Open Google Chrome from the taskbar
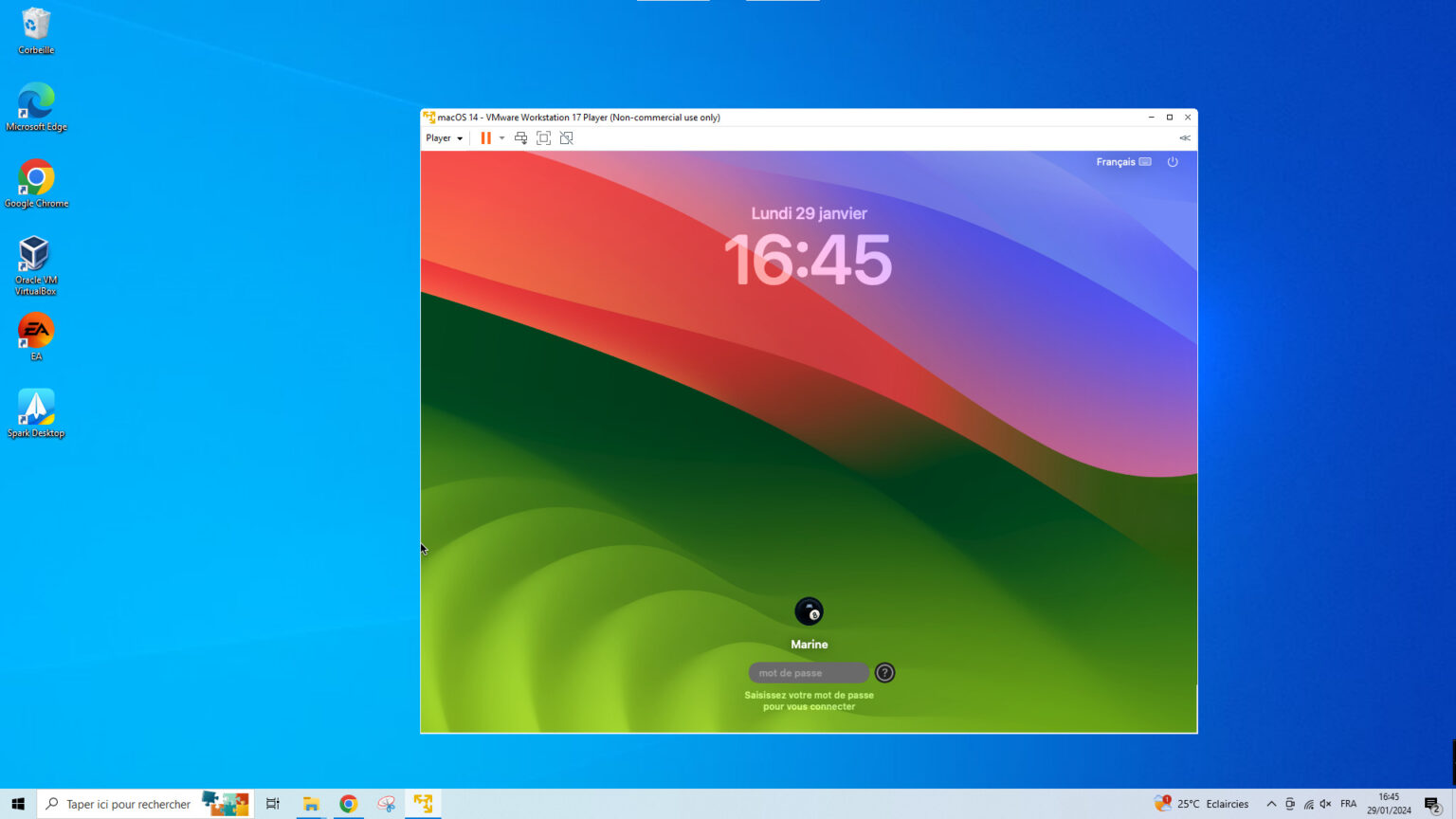 point(348,803)
